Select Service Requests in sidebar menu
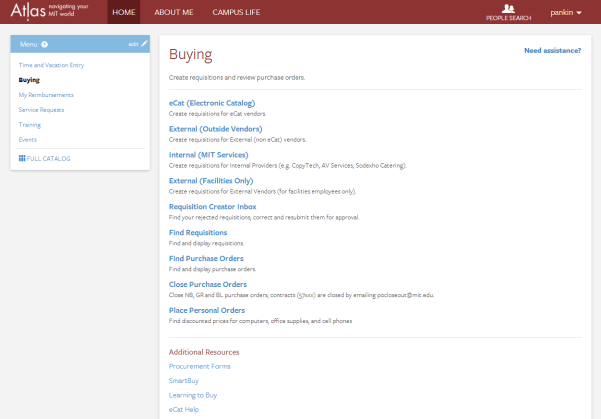The height and width of the screenshot is (419, 601). [41, 110]
